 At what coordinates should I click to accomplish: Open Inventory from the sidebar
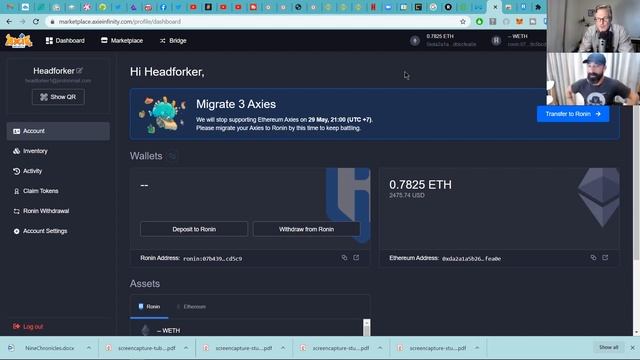[x=58, y=151]
